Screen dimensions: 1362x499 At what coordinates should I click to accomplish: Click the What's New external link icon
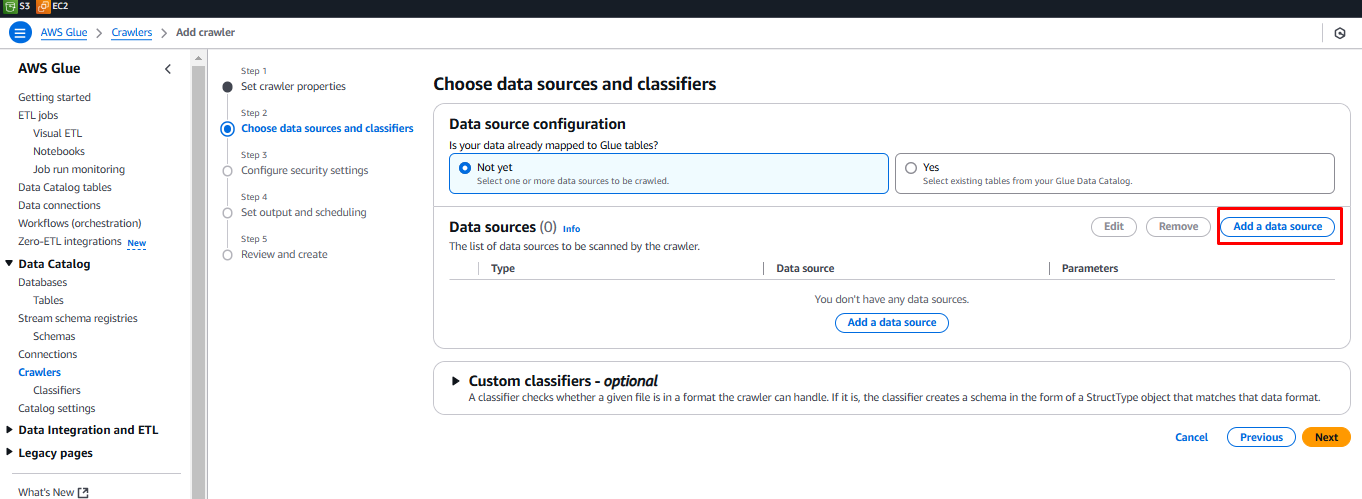pyautogui.click(x=83, y=492)
